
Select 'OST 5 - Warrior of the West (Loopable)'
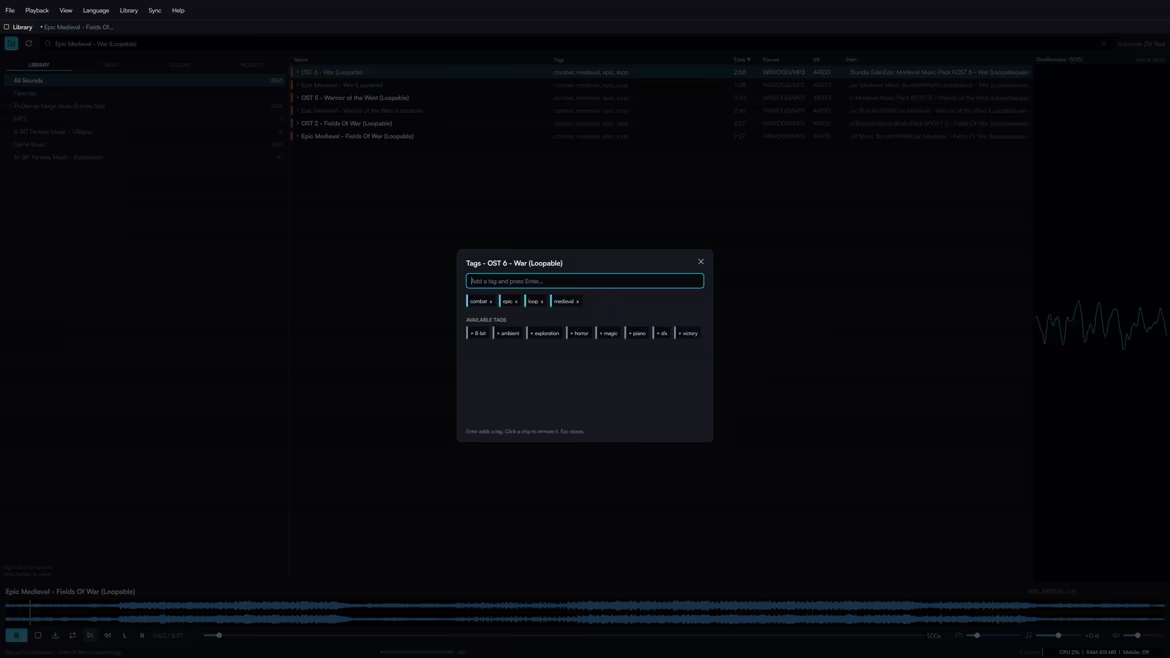point(355,98)
